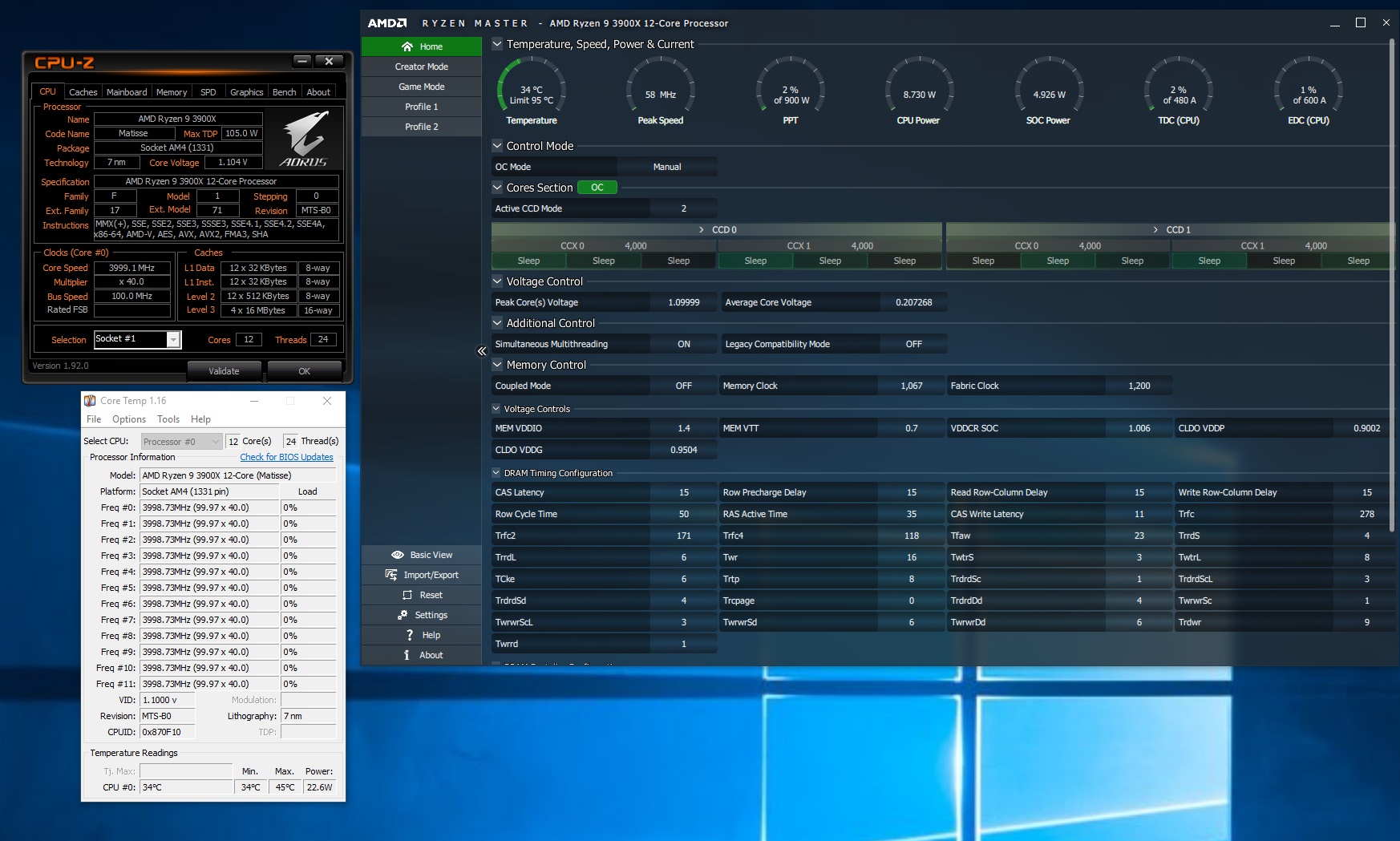
Task: Click the Help question mark icon
Action: click(410, 635)
